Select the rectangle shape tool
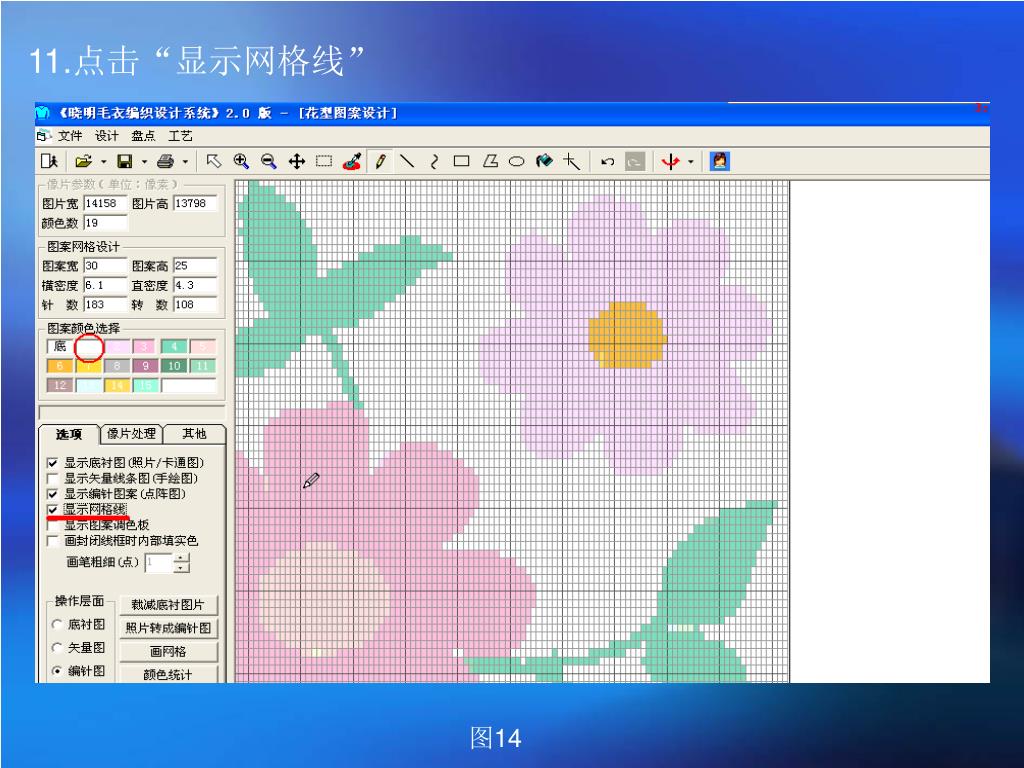 click(462, 161)
